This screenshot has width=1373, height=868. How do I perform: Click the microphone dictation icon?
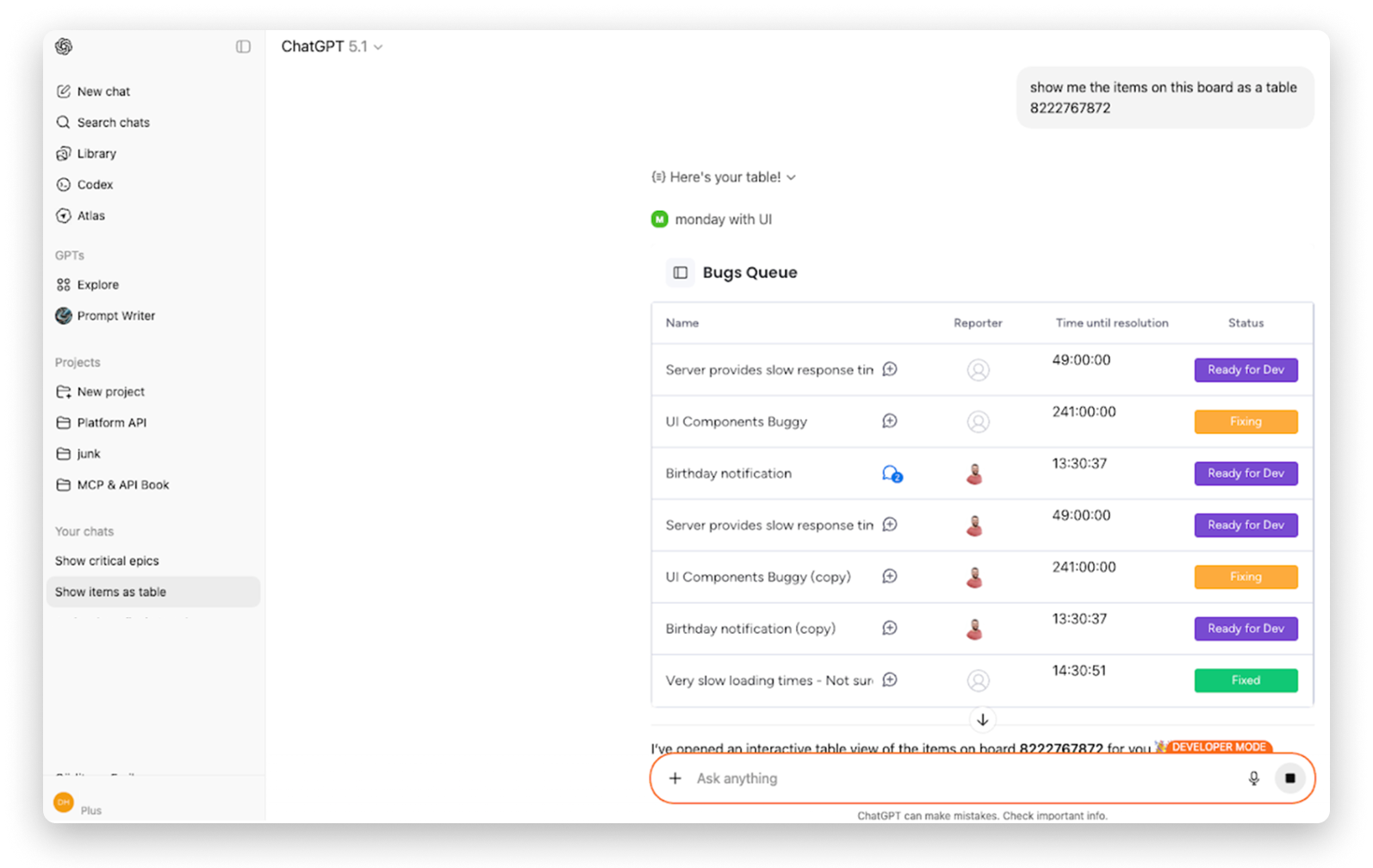(1253, 778)
